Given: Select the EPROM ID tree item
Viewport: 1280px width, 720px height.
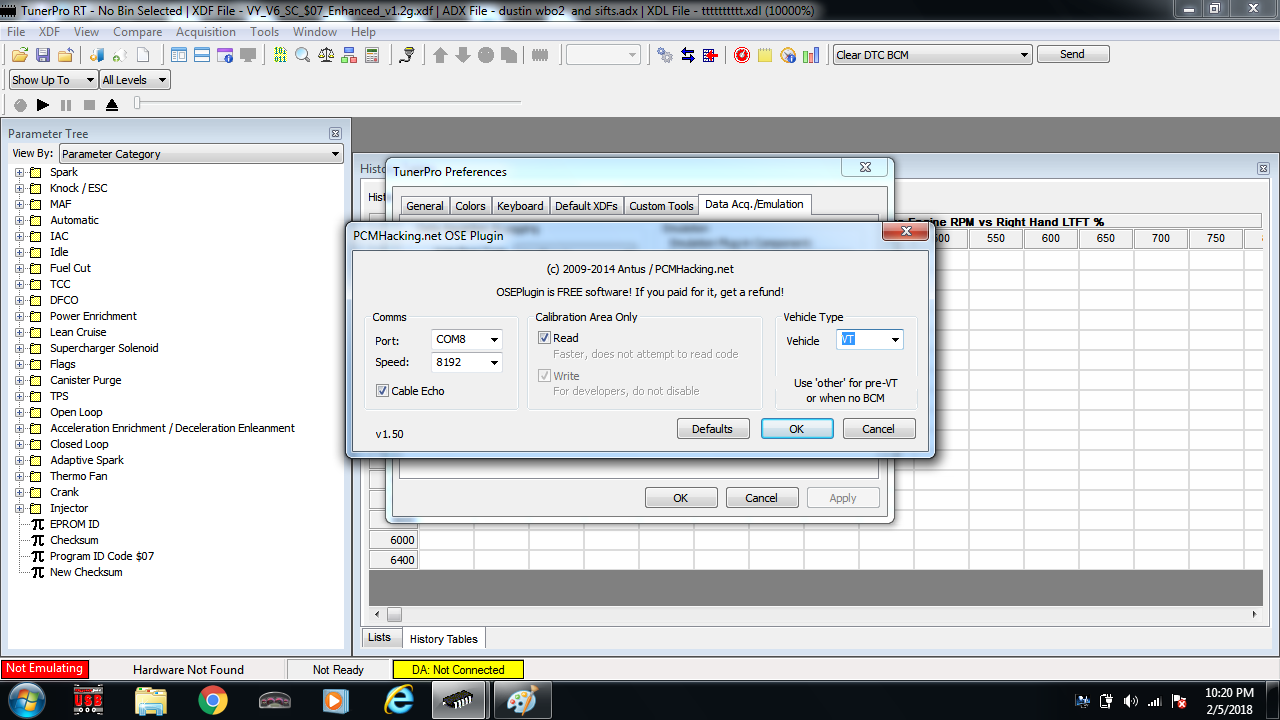Looking at the screenshot, I should coord(74,524).
